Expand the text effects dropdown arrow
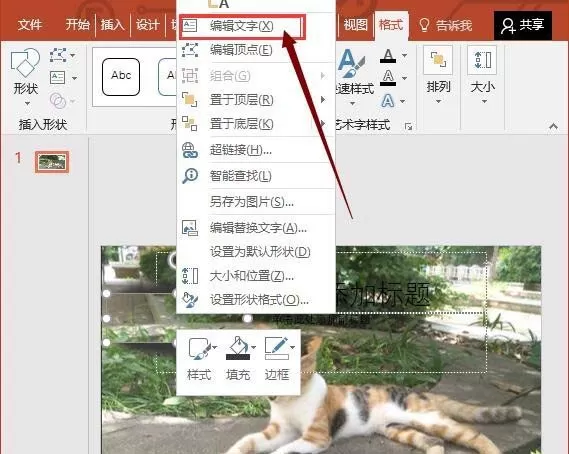This screenshot has height=454, width=569. click(403, 101)
